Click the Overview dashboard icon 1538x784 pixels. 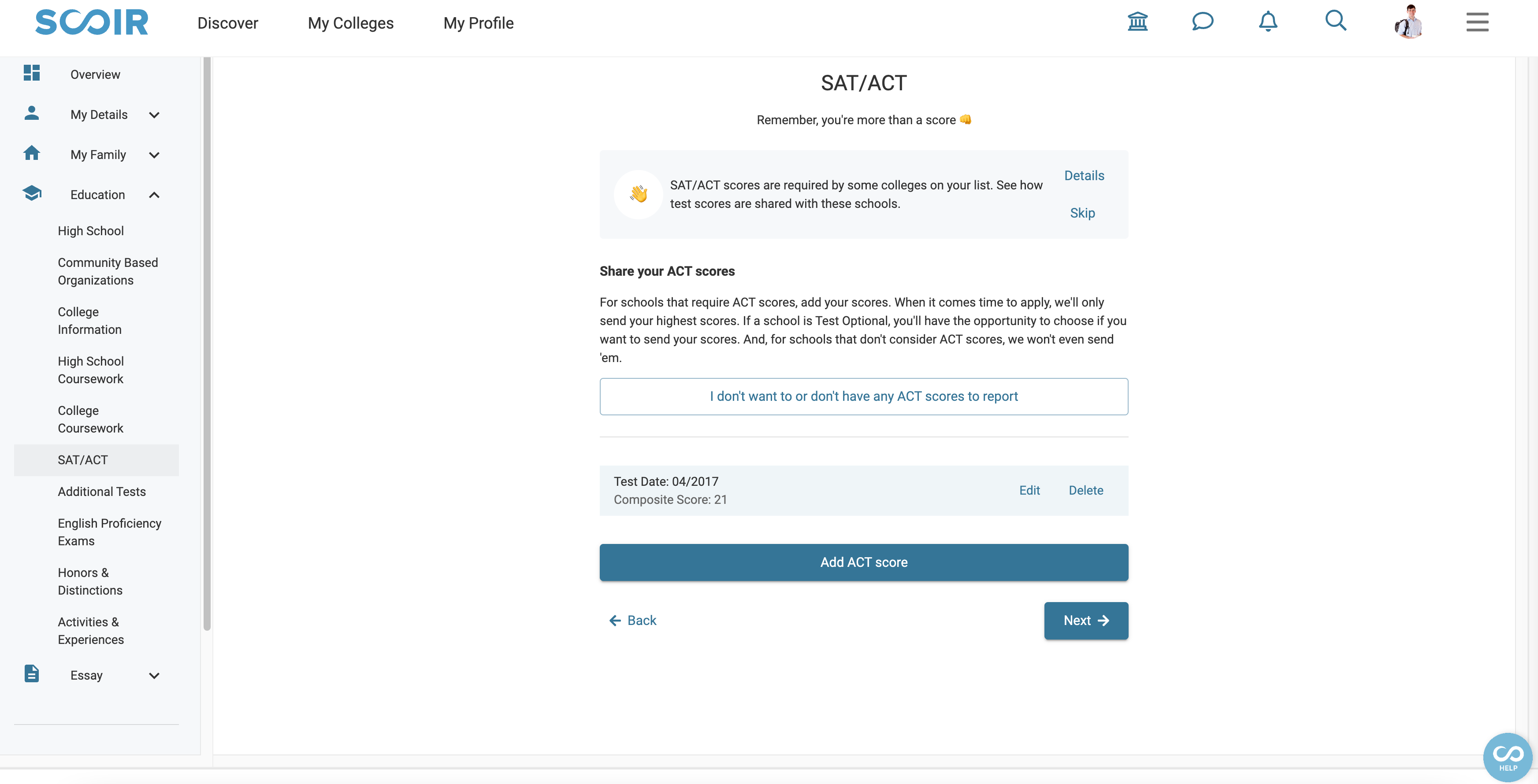tap(32, 73)
